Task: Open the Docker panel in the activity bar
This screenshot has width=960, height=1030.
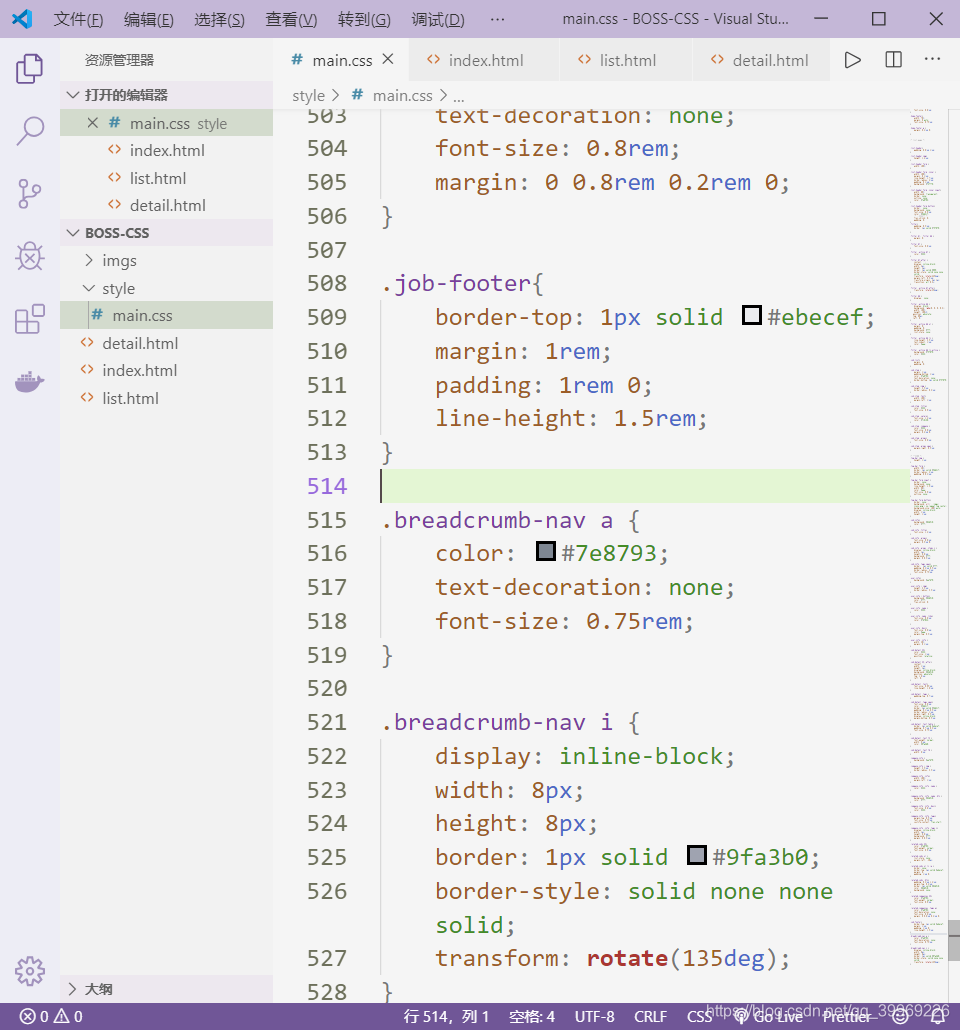Action: tap(29, 381)
